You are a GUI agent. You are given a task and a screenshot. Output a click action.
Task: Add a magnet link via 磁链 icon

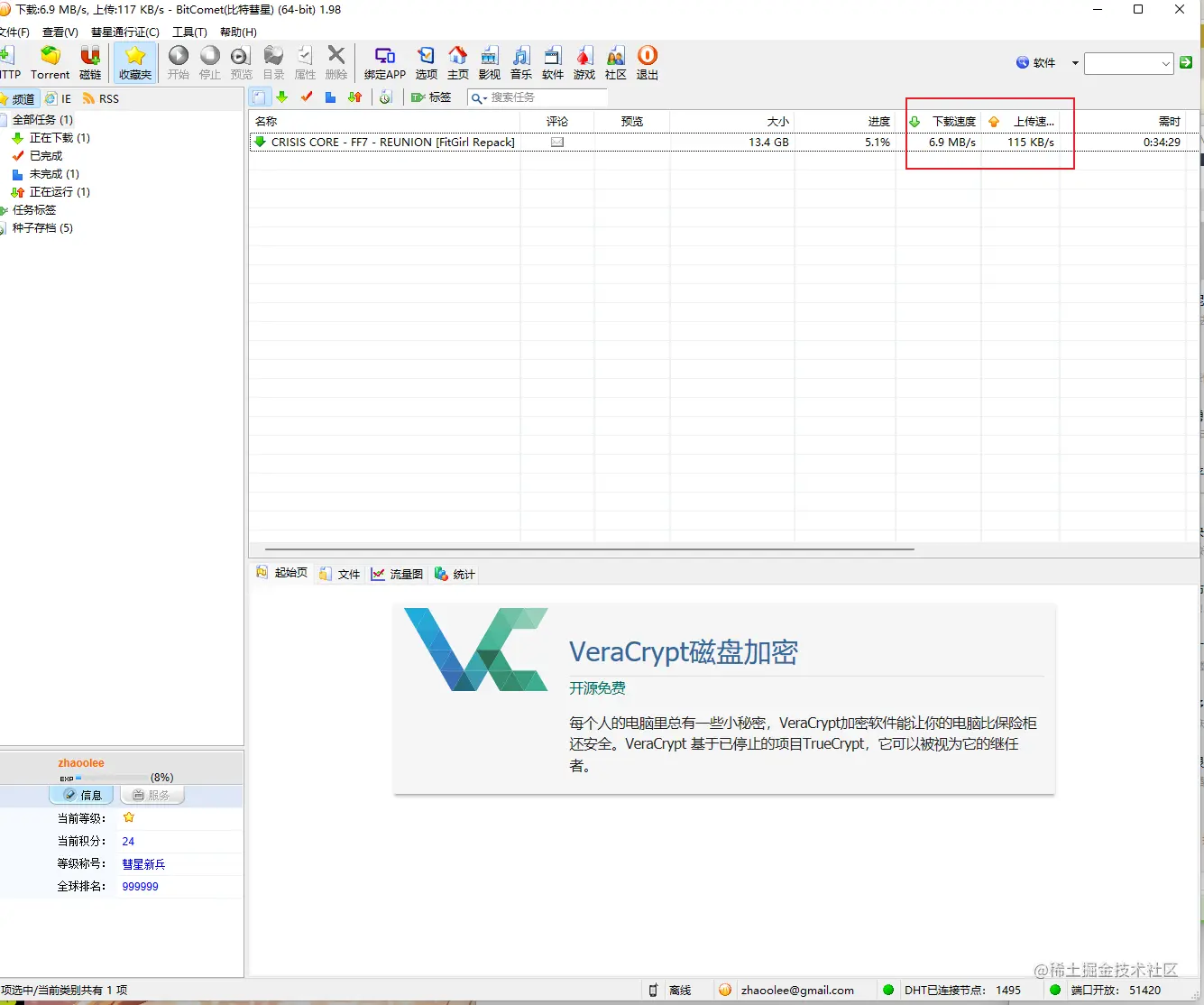[90, 63]
